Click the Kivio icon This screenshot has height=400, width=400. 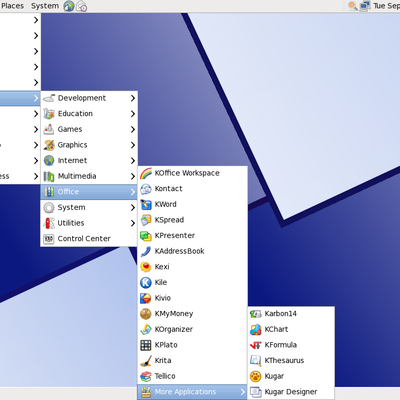click(x=146, y=298)
